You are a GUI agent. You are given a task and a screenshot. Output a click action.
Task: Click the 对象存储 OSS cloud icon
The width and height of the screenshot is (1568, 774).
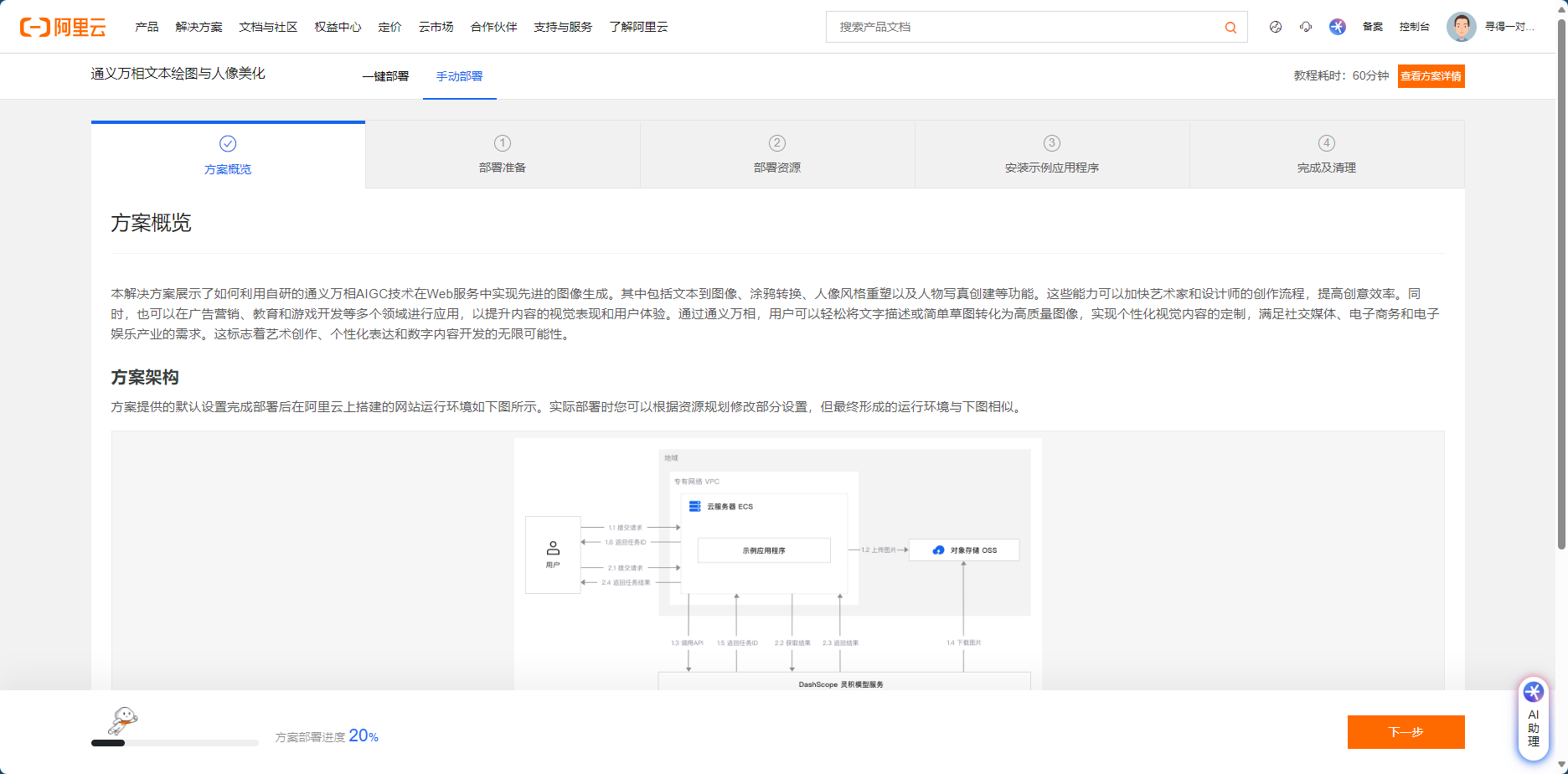pos(938,550)
